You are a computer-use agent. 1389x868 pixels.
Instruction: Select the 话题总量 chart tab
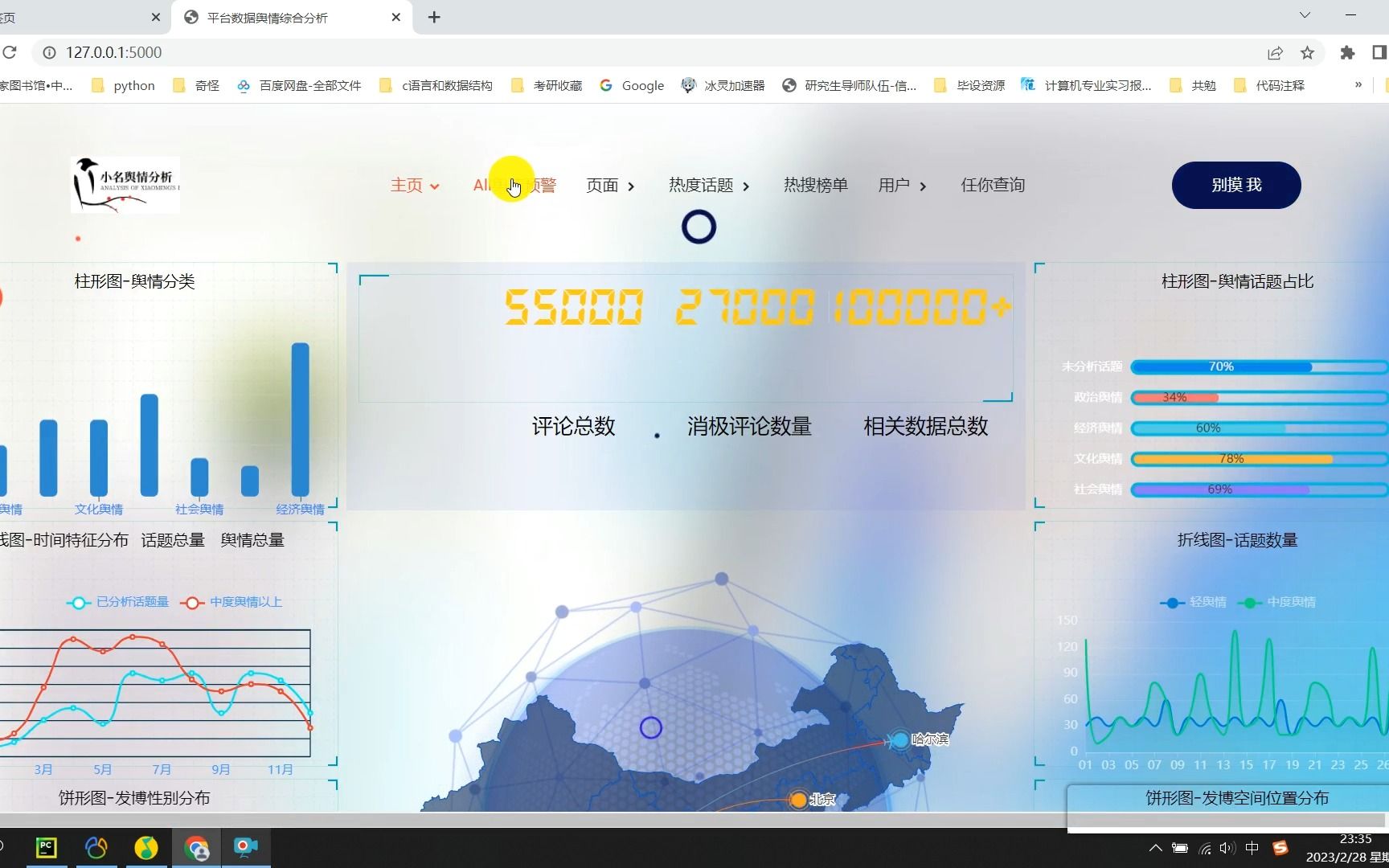pyautogui.click(x=173, y=540)
